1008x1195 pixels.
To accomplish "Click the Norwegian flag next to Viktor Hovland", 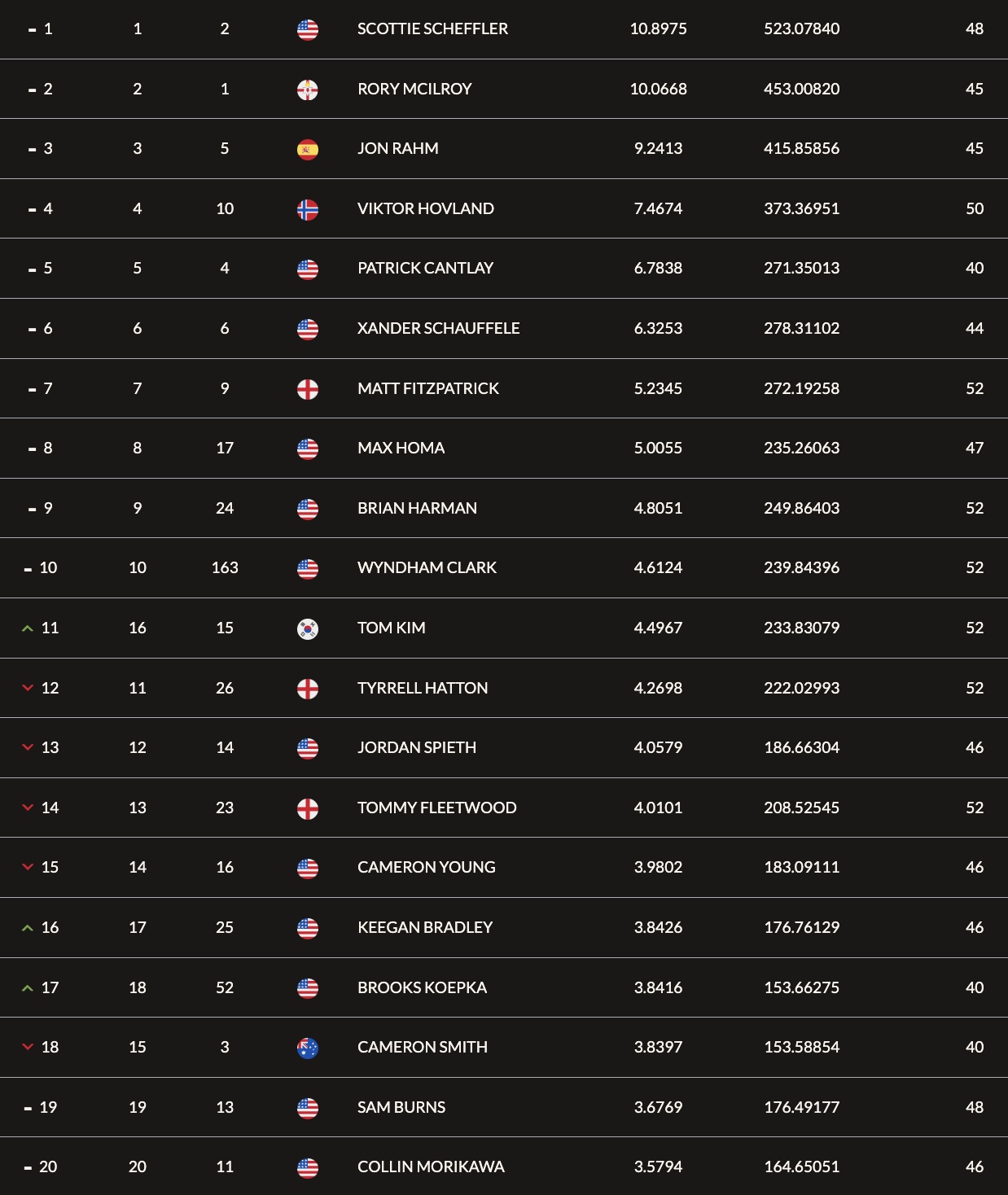I will coord(308,209).
